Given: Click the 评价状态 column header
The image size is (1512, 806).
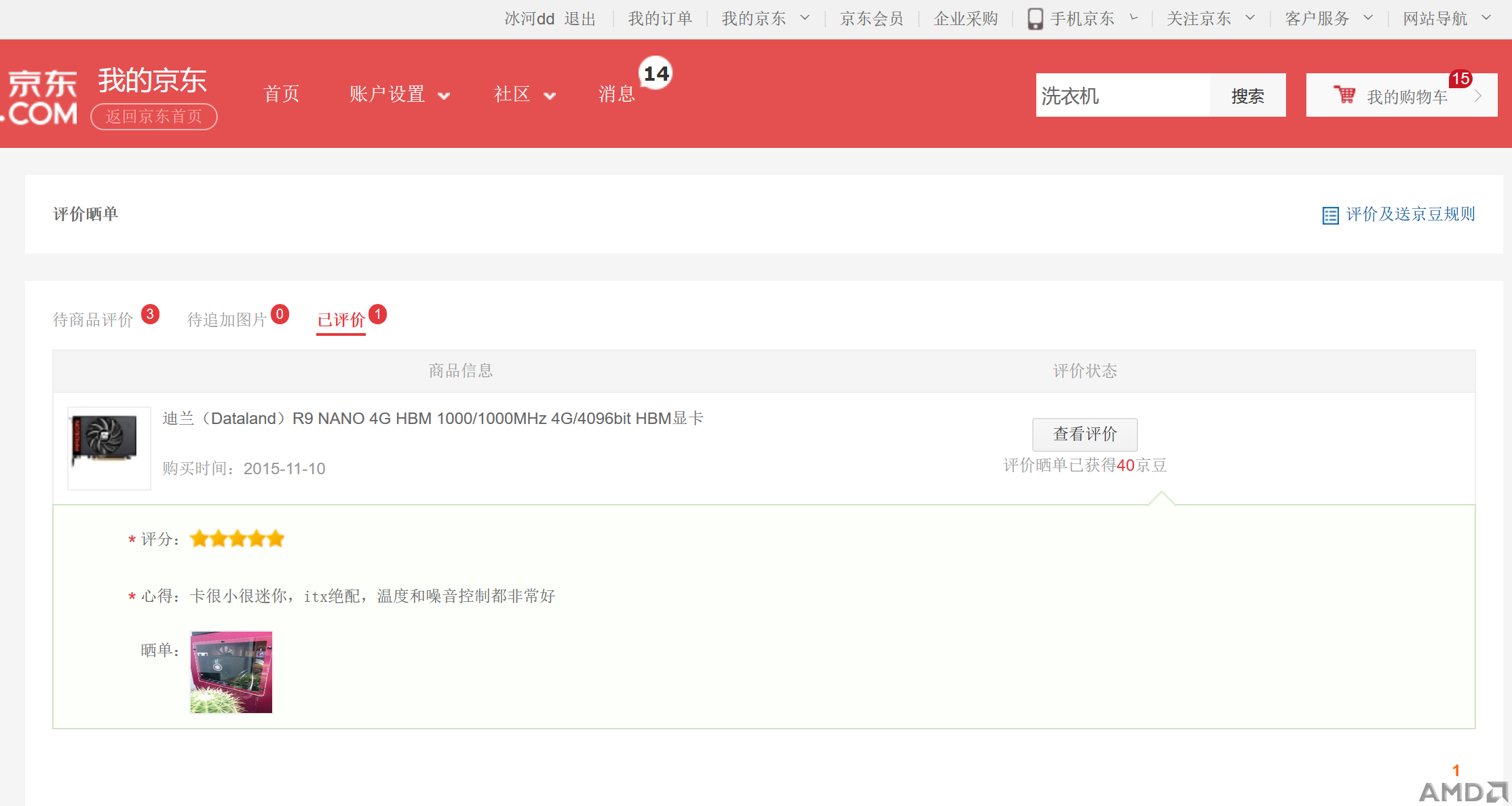Looking at the screenshot, I should [x=1084, y=371].
